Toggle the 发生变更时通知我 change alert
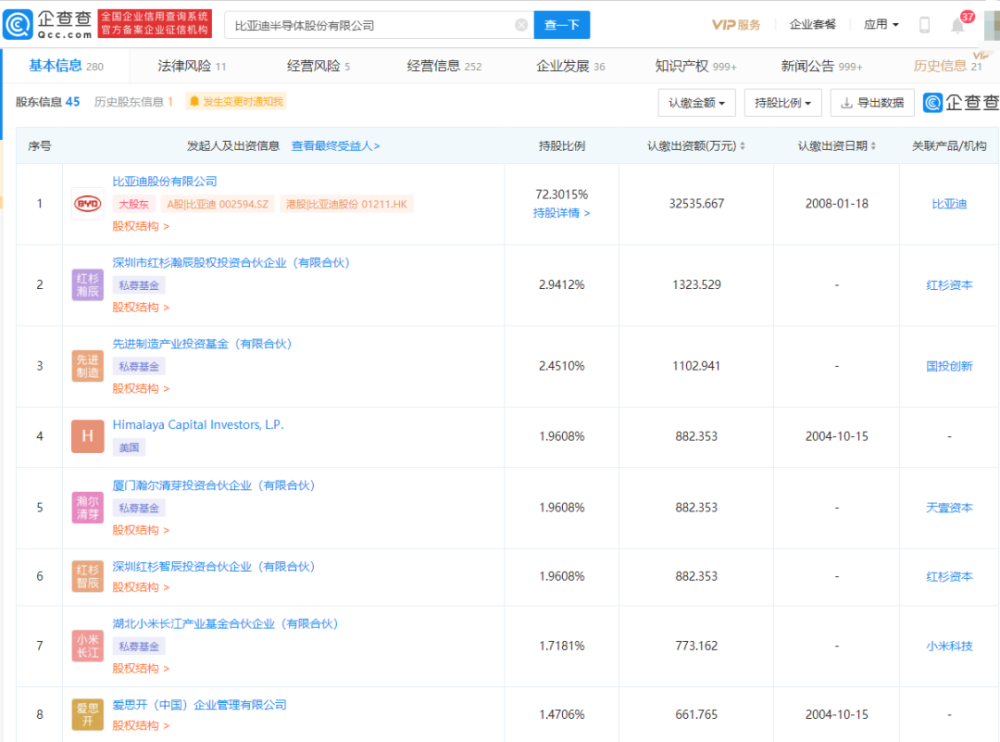The width and height of the screenshot is (1000, 742). coord(236,101)
